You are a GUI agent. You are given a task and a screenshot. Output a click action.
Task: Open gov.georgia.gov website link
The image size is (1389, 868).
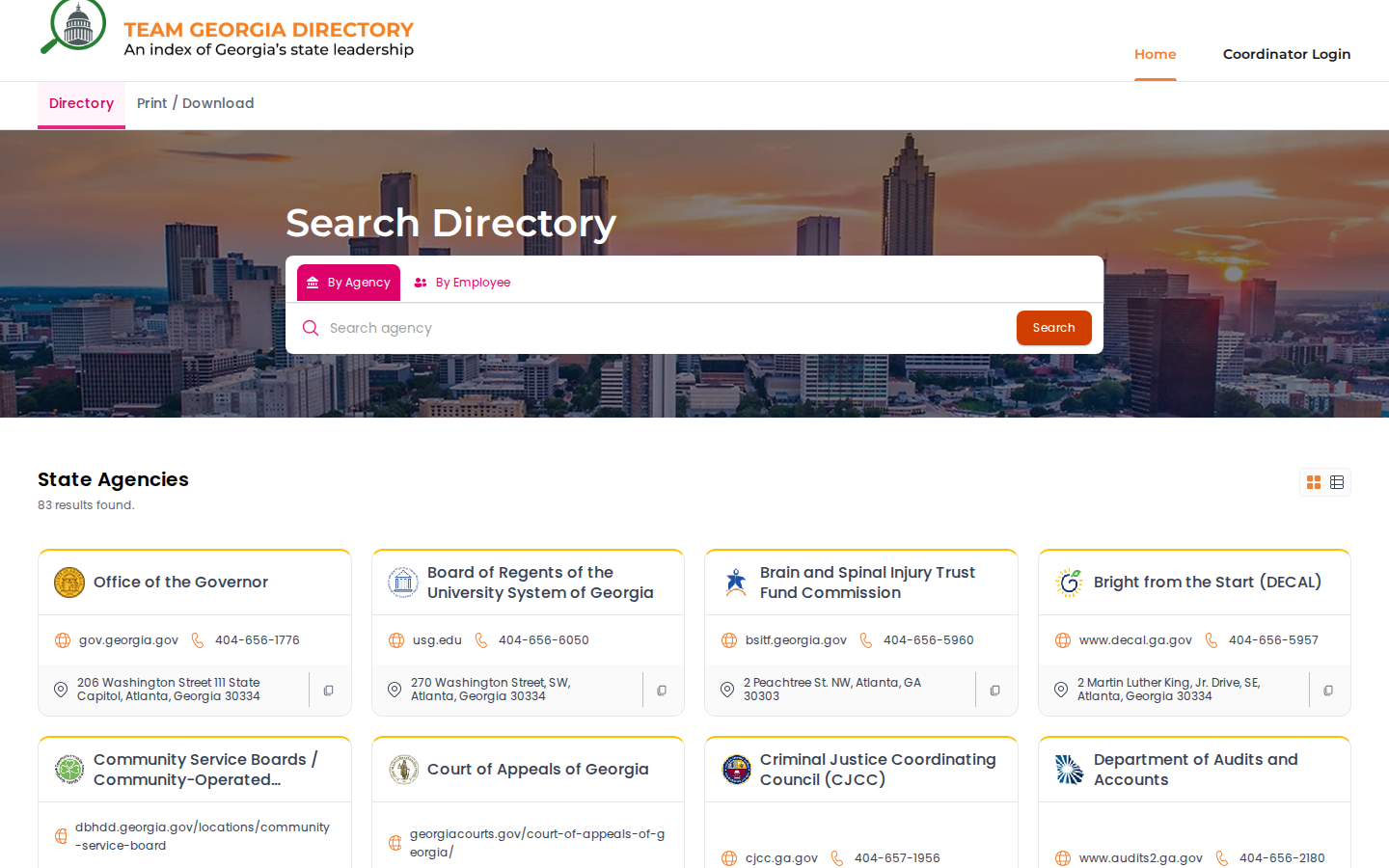coord(128,640)
